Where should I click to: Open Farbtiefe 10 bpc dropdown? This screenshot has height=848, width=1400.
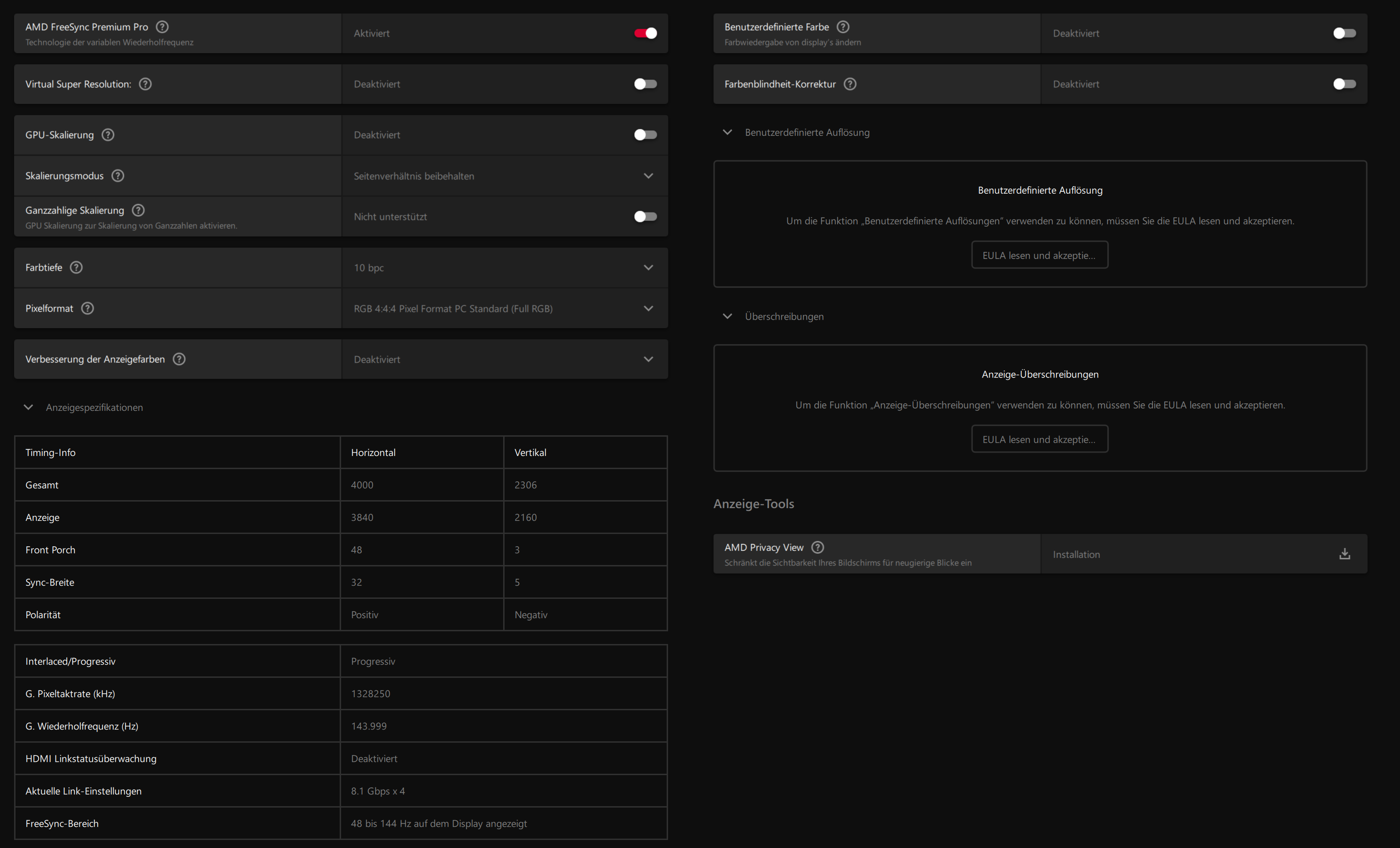[504, 267]
